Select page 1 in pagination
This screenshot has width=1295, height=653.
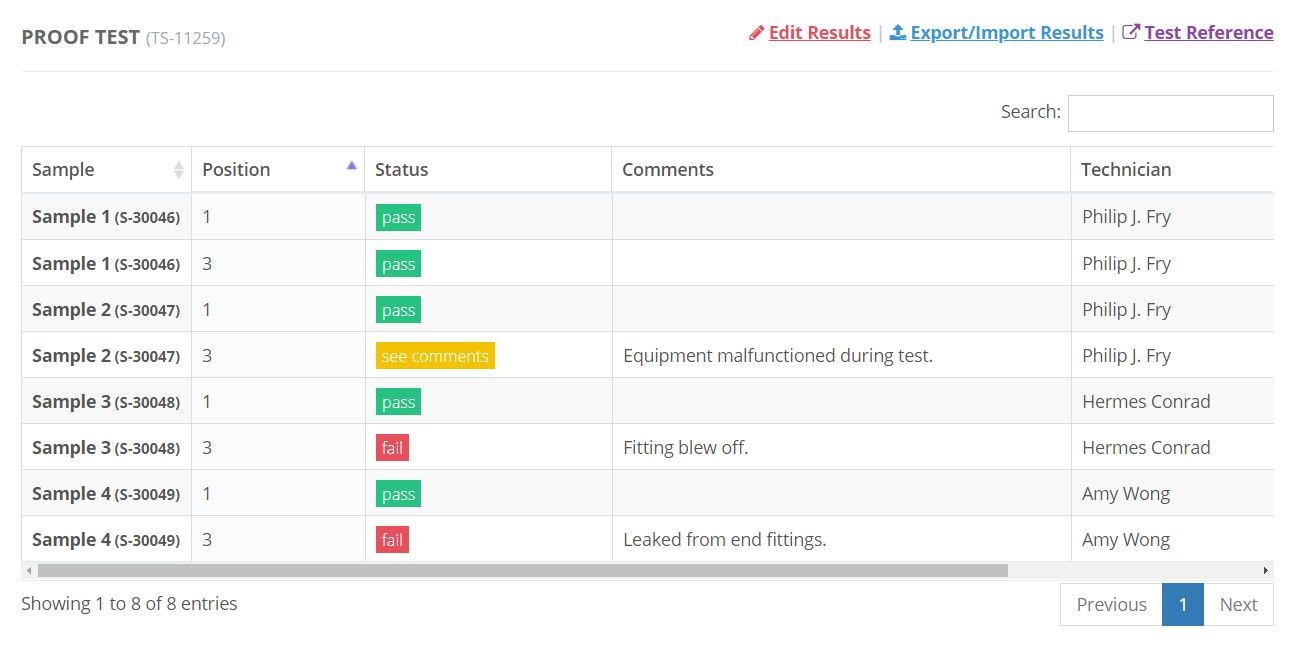[x=1183, y=605]
